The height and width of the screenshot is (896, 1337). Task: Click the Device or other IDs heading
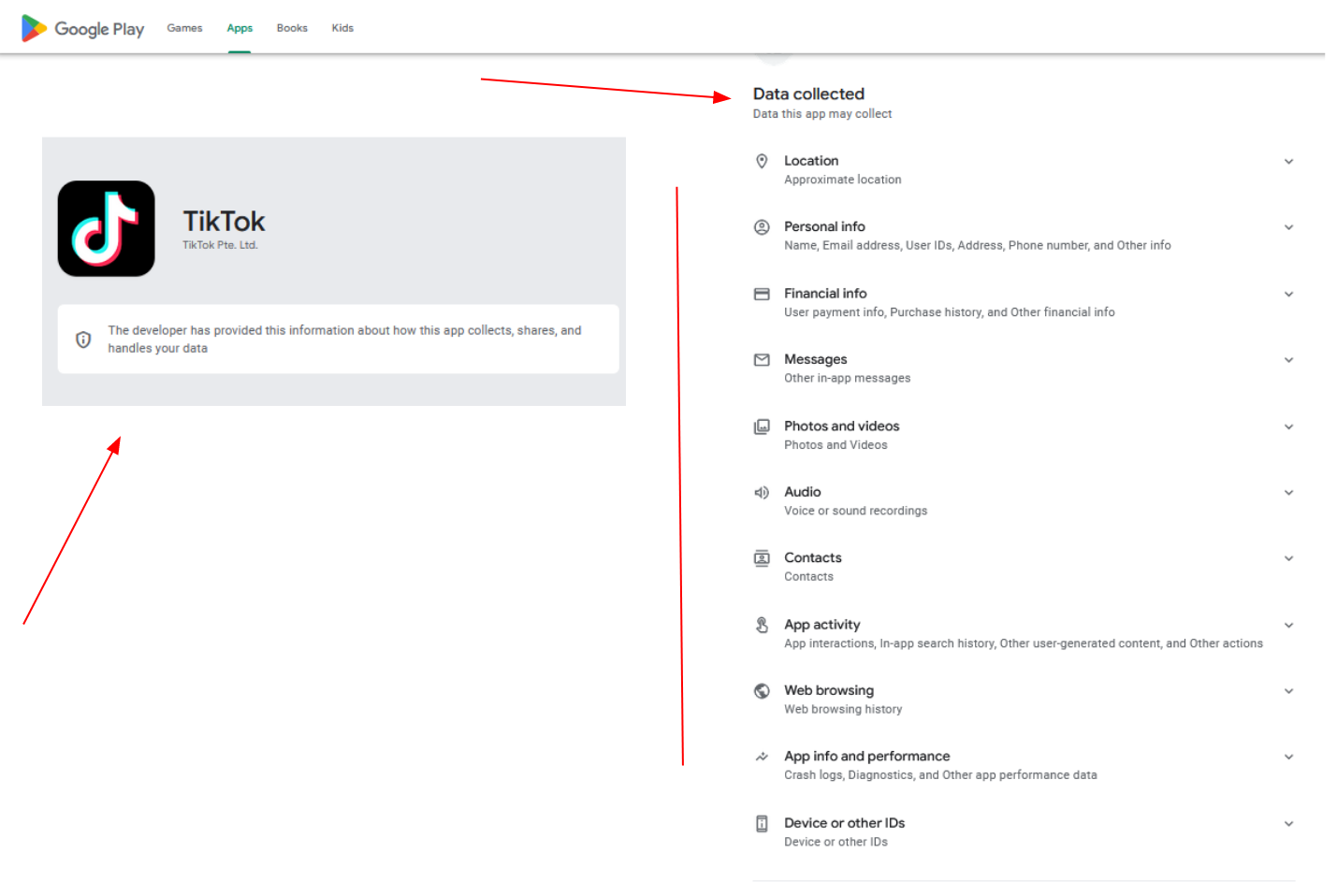pyautogui.click(x=844, y=823)
